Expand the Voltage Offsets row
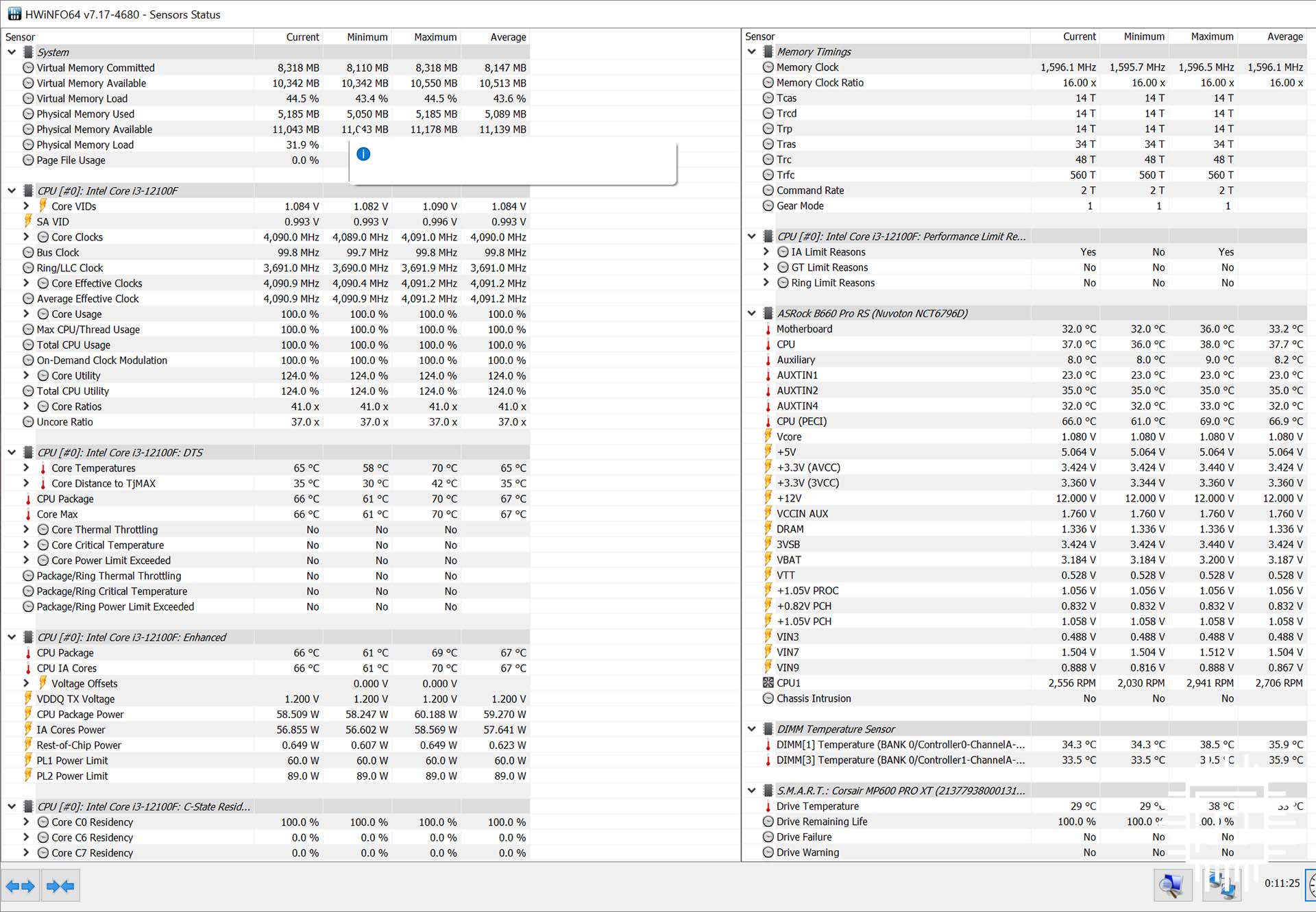 pyautogui.click(x=27, y=683)
